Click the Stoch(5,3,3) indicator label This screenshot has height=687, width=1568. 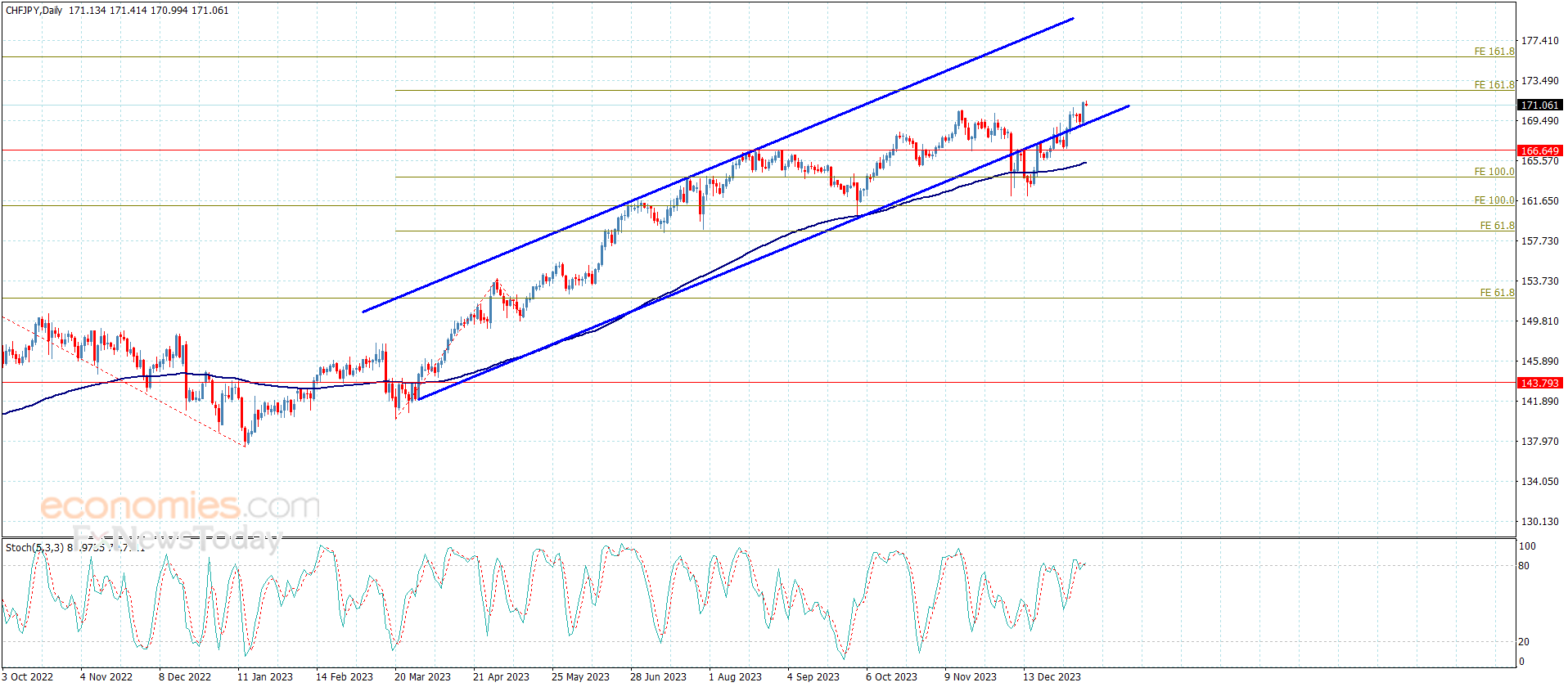[x=34, y=548]
